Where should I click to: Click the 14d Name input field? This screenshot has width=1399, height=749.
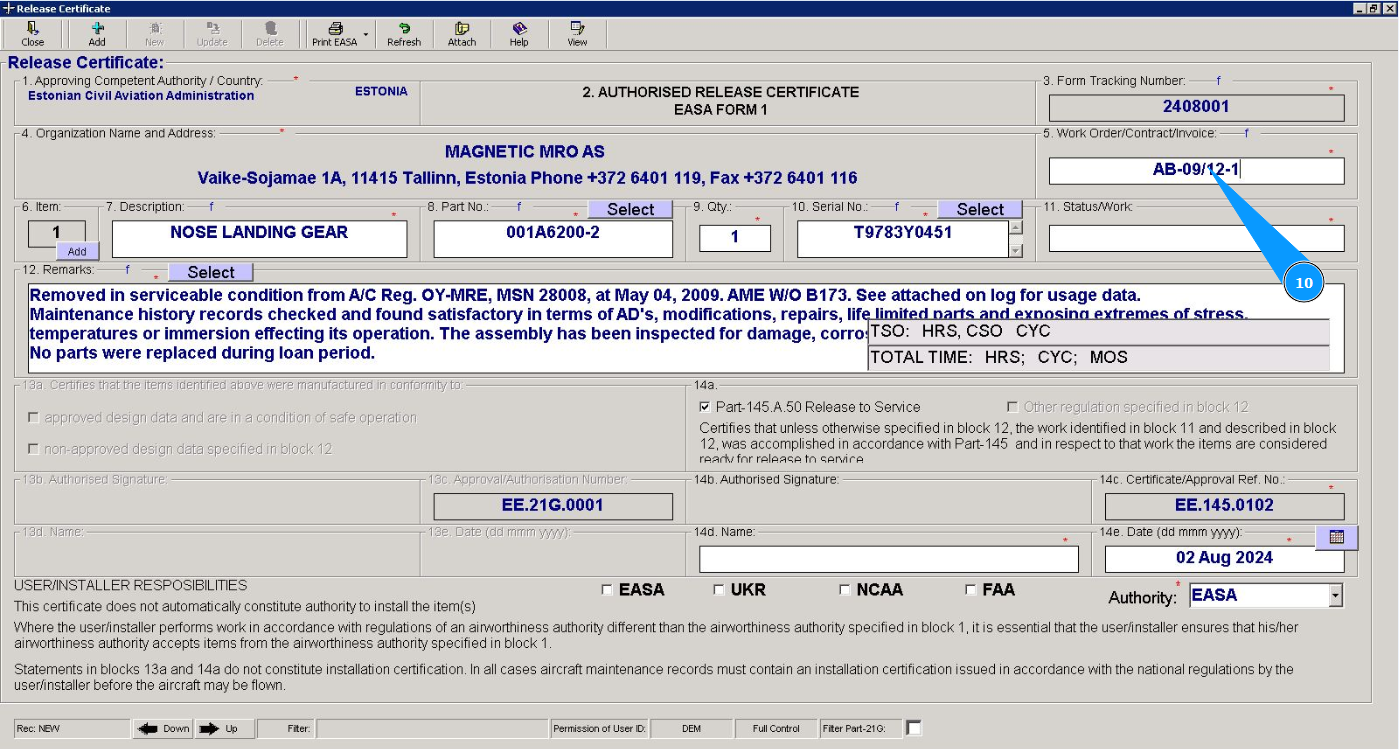pyautogui.click(x=888, y=559)
